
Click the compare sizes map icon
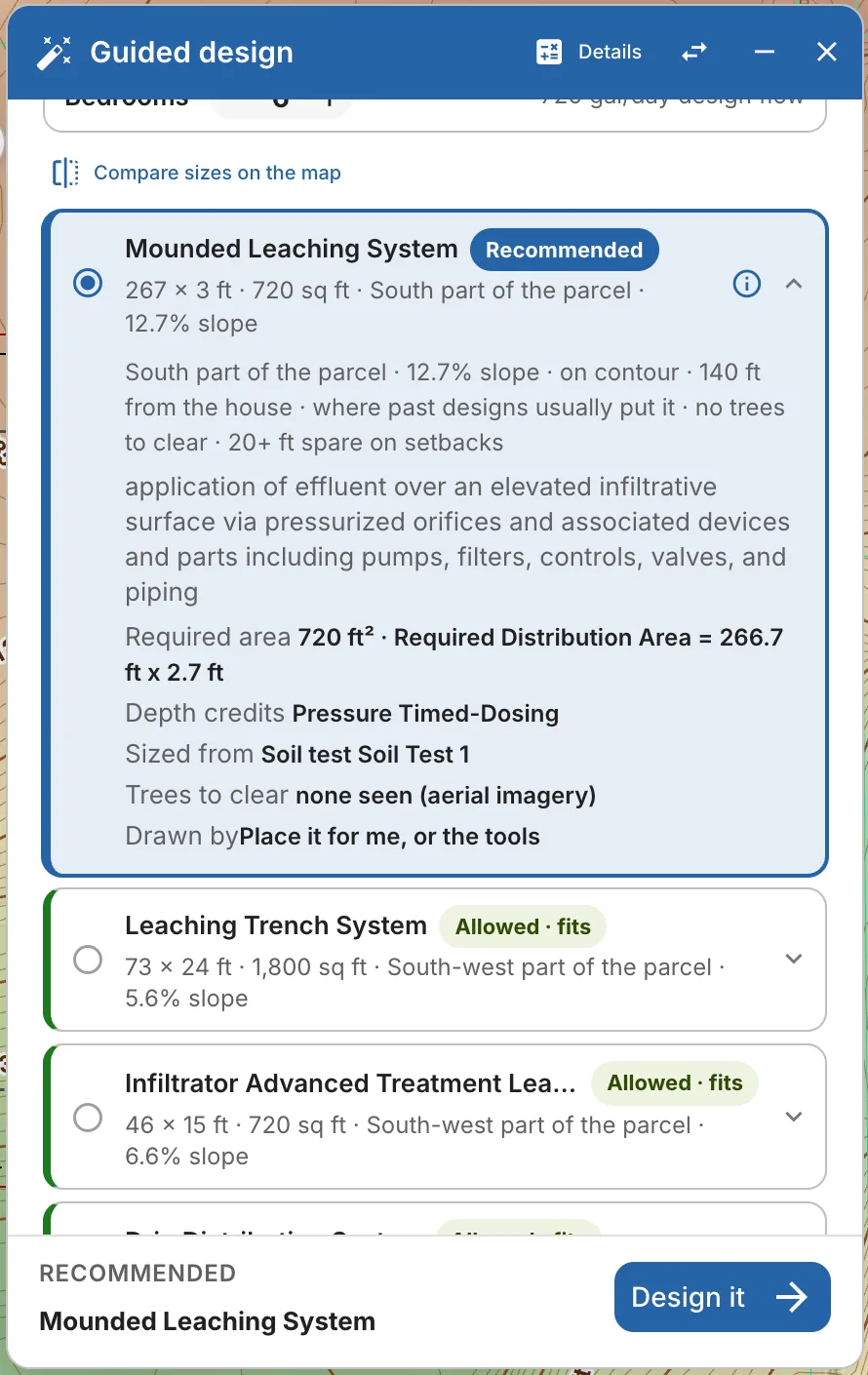tap(65, 173)
